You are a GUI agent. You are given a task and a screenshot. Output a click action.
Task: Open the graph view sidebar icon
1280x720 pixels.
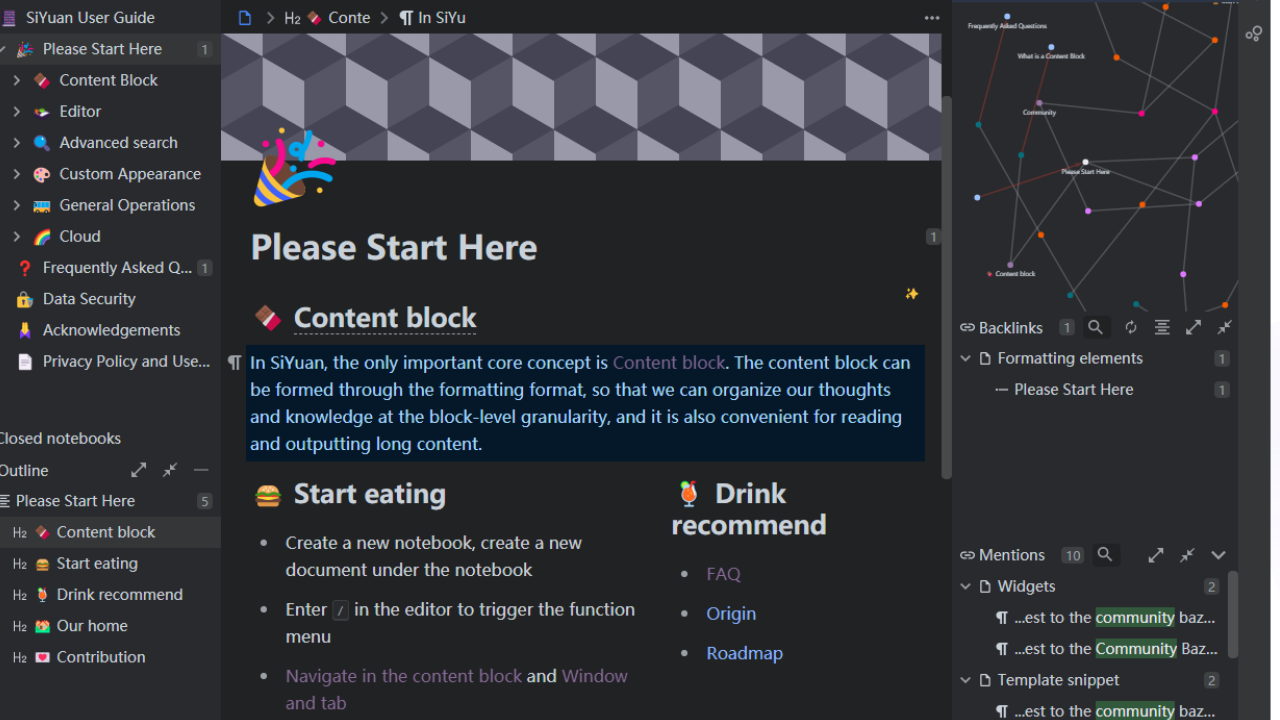coord(1254,34)
